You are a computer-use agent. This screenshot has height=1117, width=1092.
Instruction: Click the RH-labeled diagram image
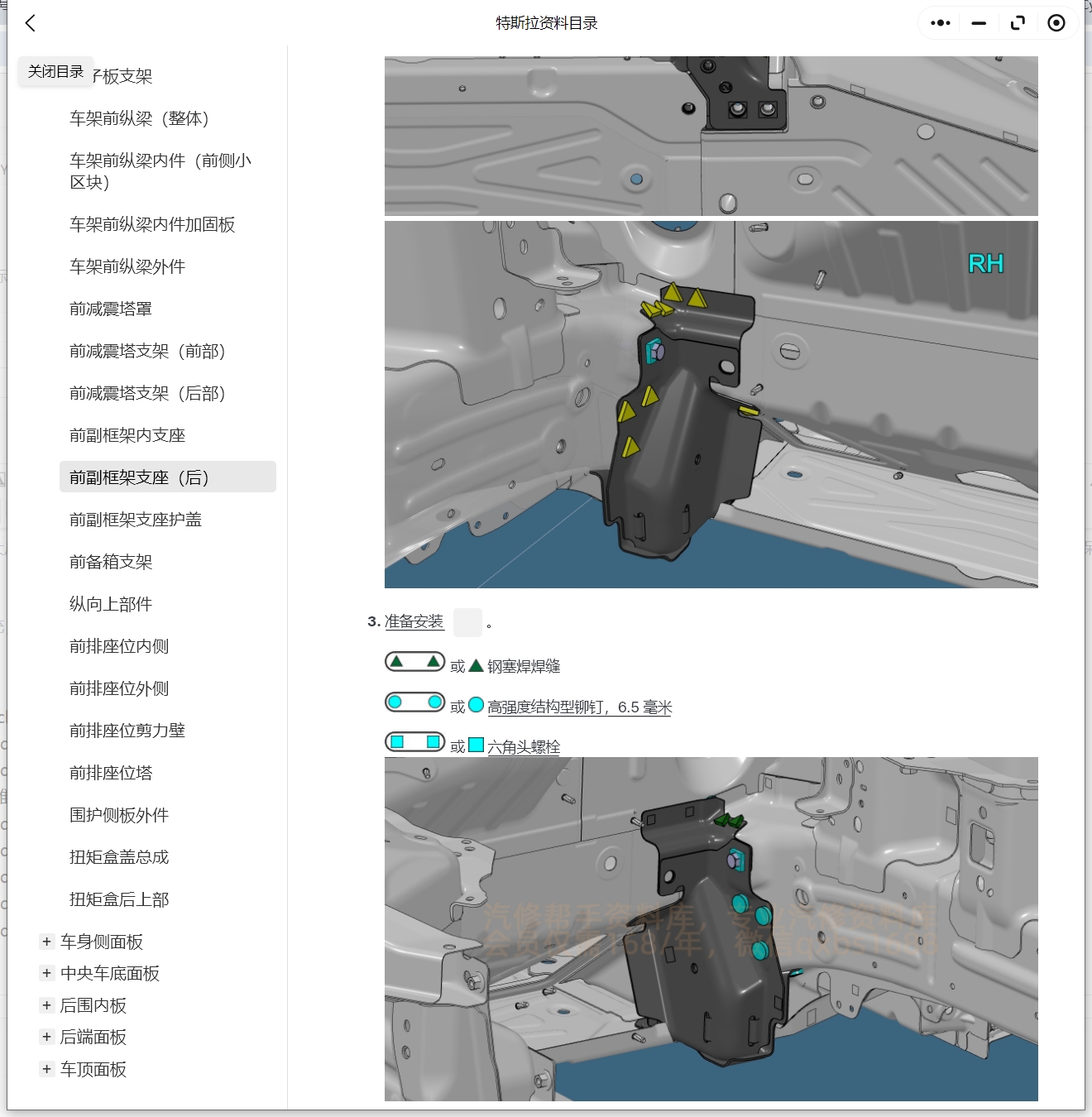(710, 405)
